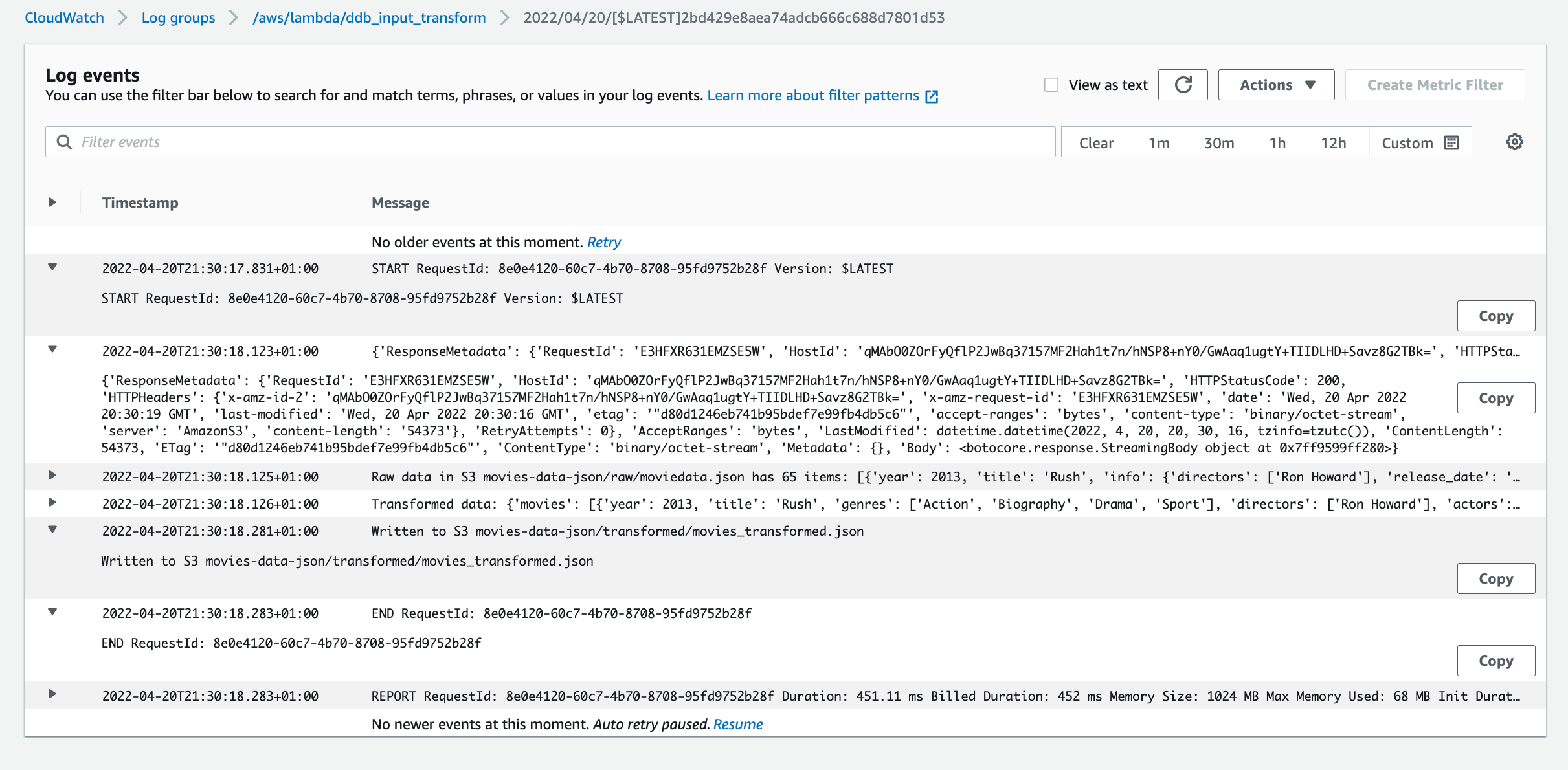The image size is (1568, 770).
Task: Copy the ResponseMetadata log message
Action: point(1495,398)
